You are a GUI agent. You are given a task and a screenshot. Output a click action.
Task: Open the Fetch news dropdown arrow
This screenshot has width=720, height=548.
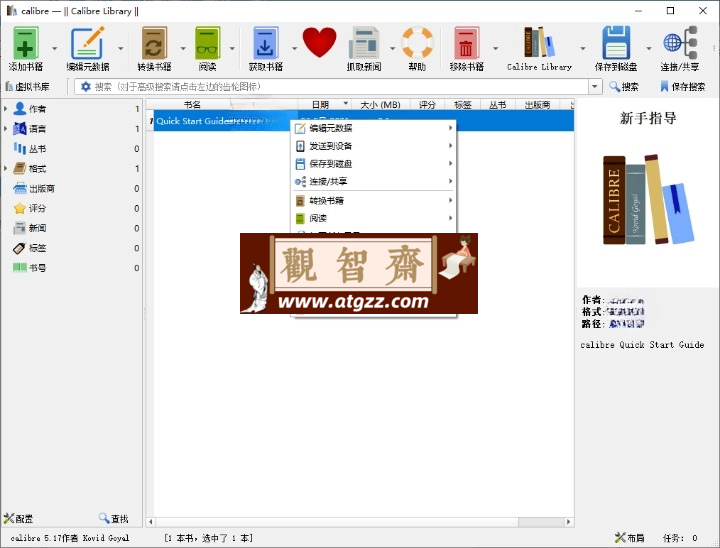[x=393, y=48]
